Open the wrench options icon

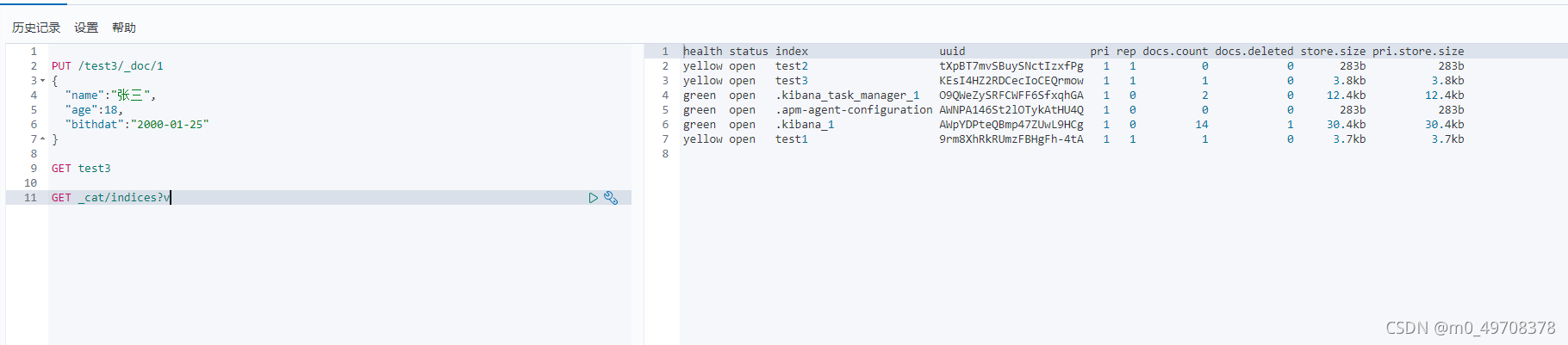(x=611, y=198)
